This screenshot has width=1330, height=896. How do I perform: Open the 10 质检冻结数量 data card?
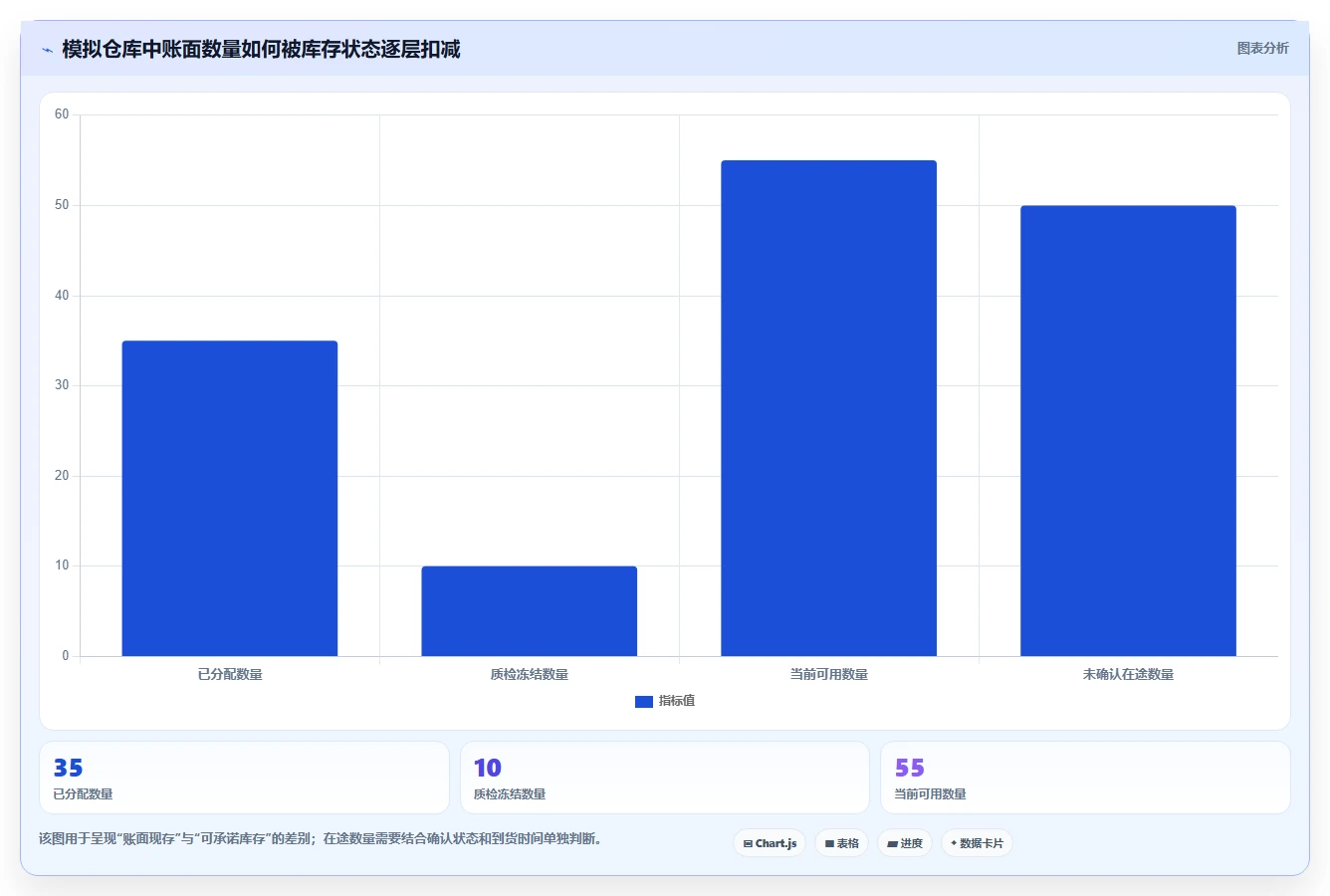pos(664,778)
